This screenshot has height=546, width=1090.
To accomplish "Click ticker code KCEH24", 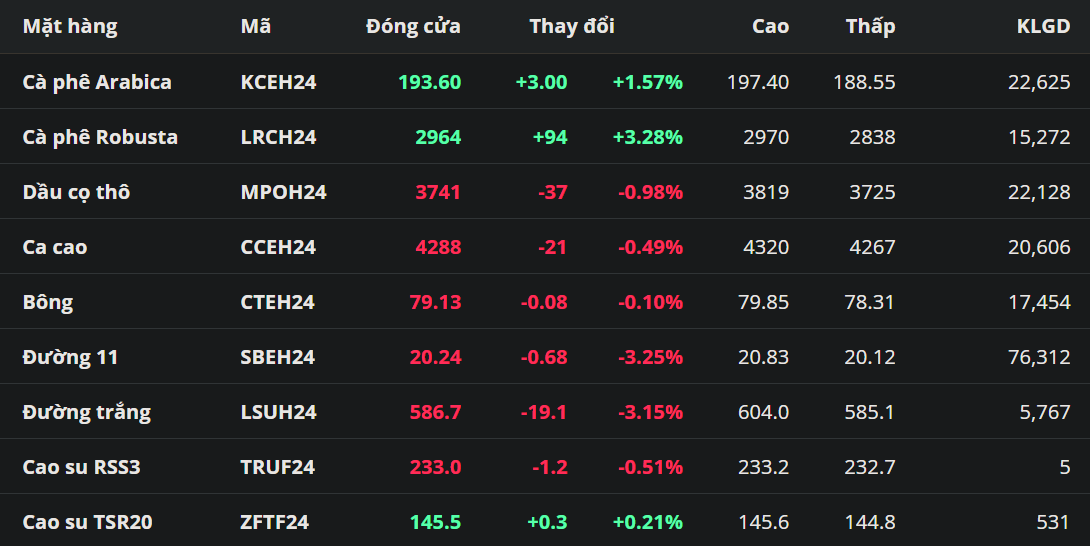I will (278, 82).
